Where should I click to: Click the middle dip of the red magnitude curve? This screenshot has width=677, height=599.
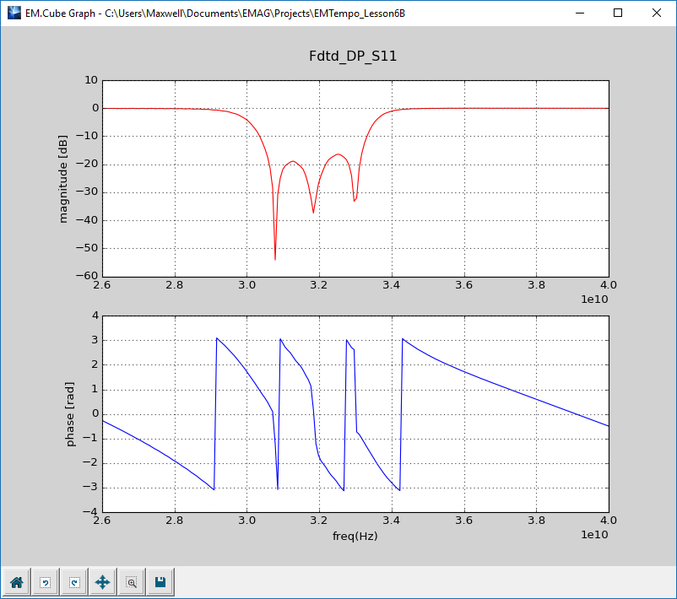313,212
